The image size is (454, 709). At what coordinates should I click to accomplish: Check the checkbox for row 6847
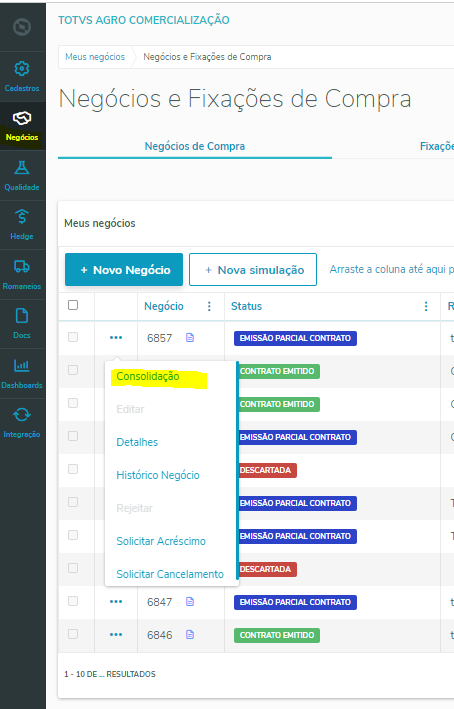point(73,601)
